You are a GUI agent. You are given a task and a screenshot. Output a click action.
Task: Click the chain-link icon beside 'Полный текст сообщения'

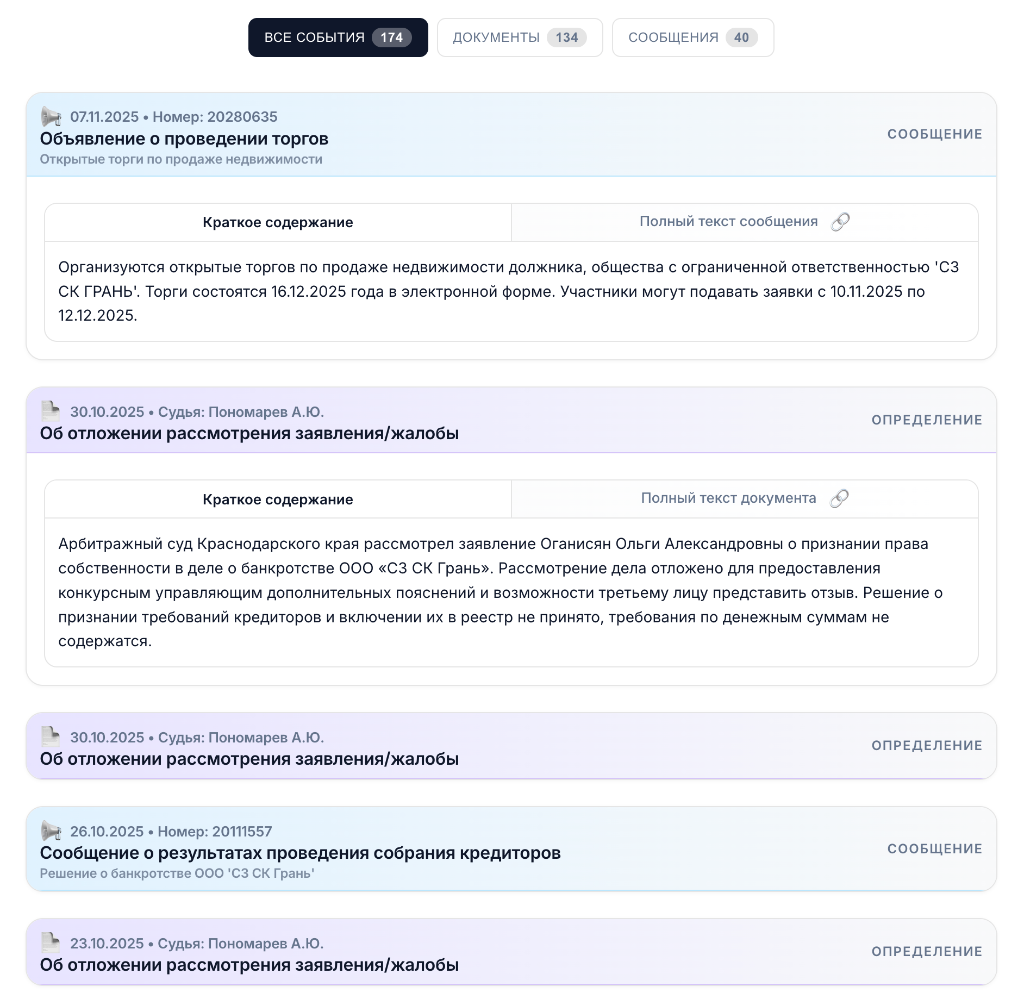[840, 221]
